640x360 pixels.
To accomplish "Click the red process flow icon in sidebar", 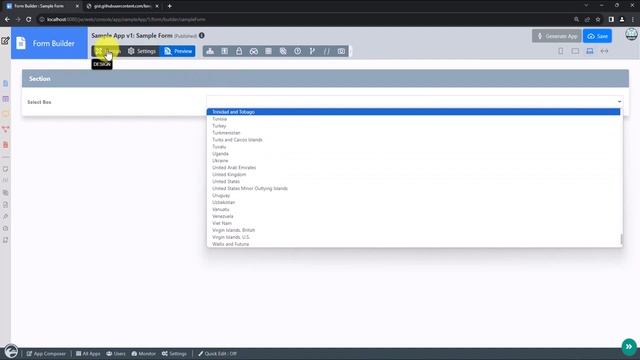I will point(5,129).
